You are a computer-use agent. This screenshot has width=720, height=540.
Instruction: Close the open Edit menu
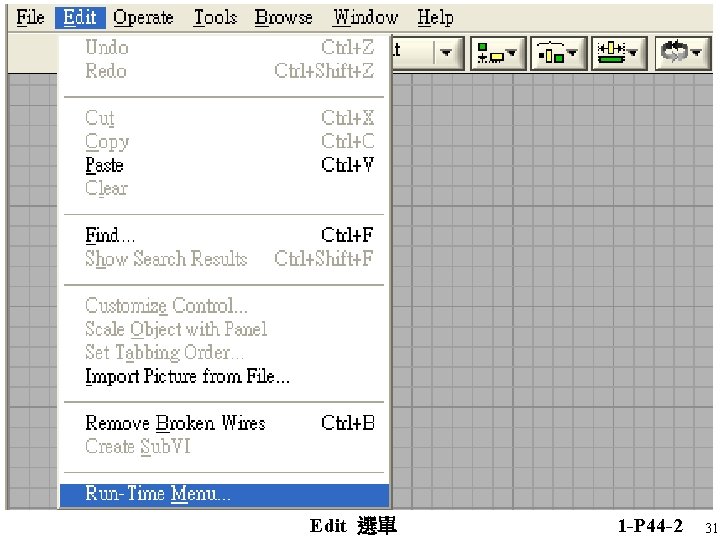coord(80,17)
